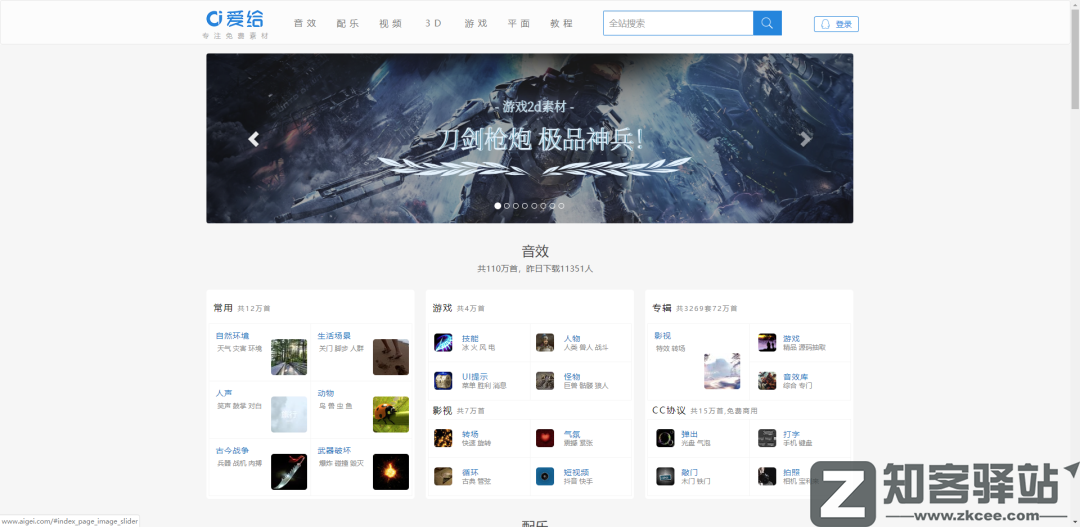The height and width of the screenshot is (527, 1080).
Task: Open the UI提示 category icon
Action: click(x=443, y=381)
